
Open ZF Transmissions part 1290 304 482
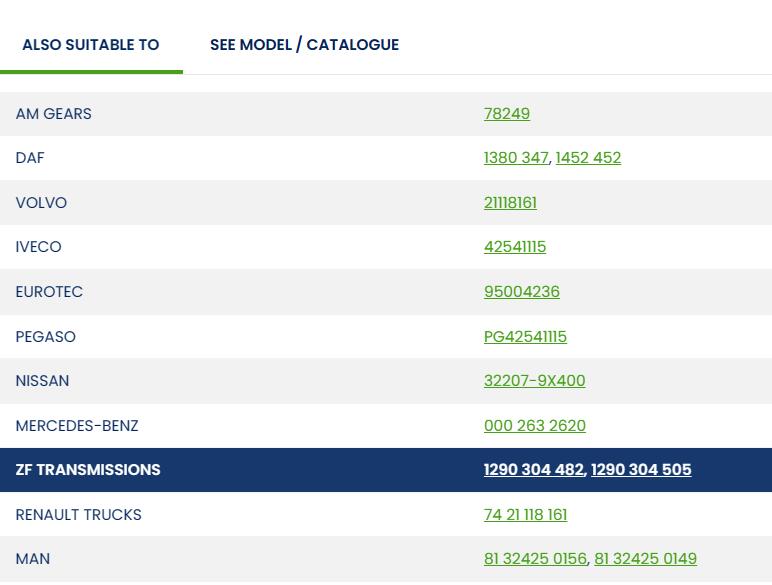coord(533,470)
